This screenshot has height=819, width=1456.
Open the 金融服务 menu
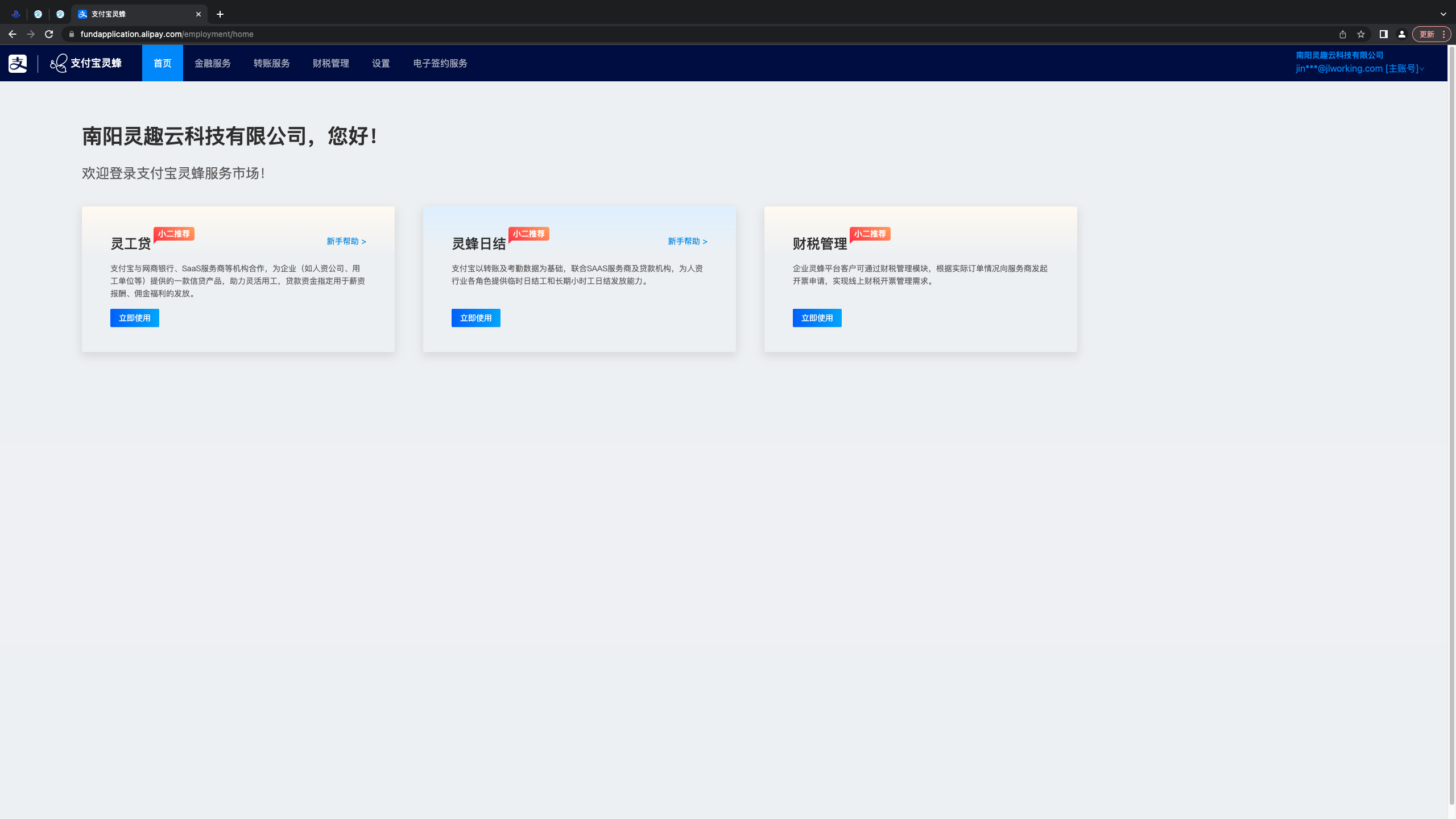[213, 63]
